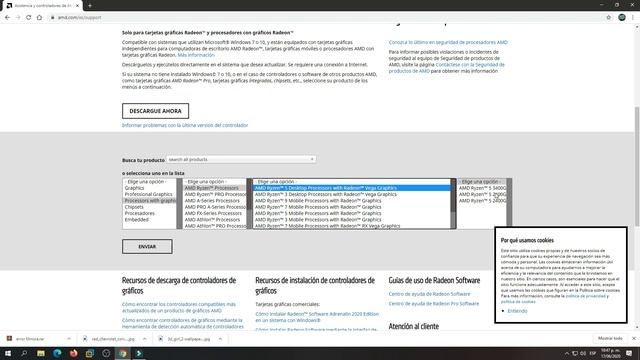Open the find compatible drivers link
Image resolution: width=640 pixels, height=360 pixels.
(179, 307)
